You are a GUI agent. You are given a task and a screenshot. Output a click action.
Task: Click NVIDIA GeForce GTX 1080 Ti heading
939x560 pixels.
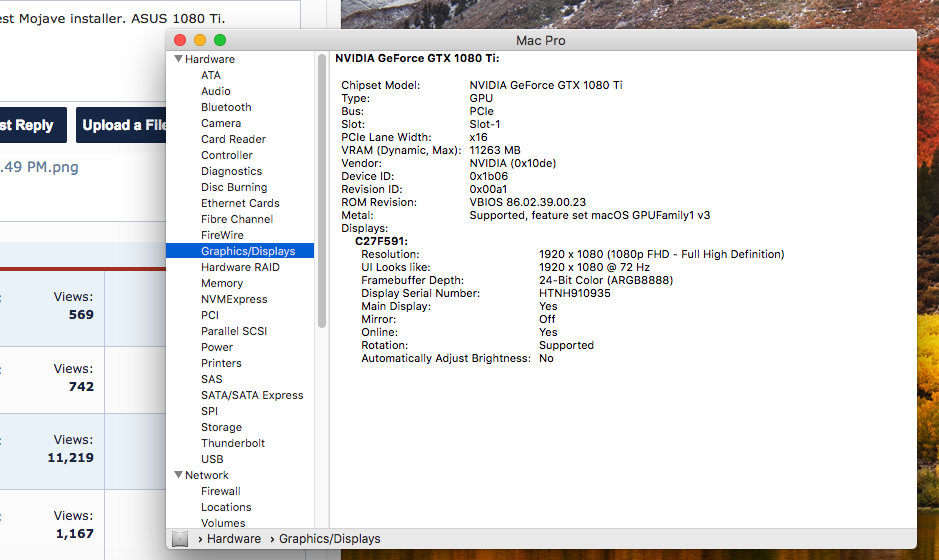(x=417, y=58)
